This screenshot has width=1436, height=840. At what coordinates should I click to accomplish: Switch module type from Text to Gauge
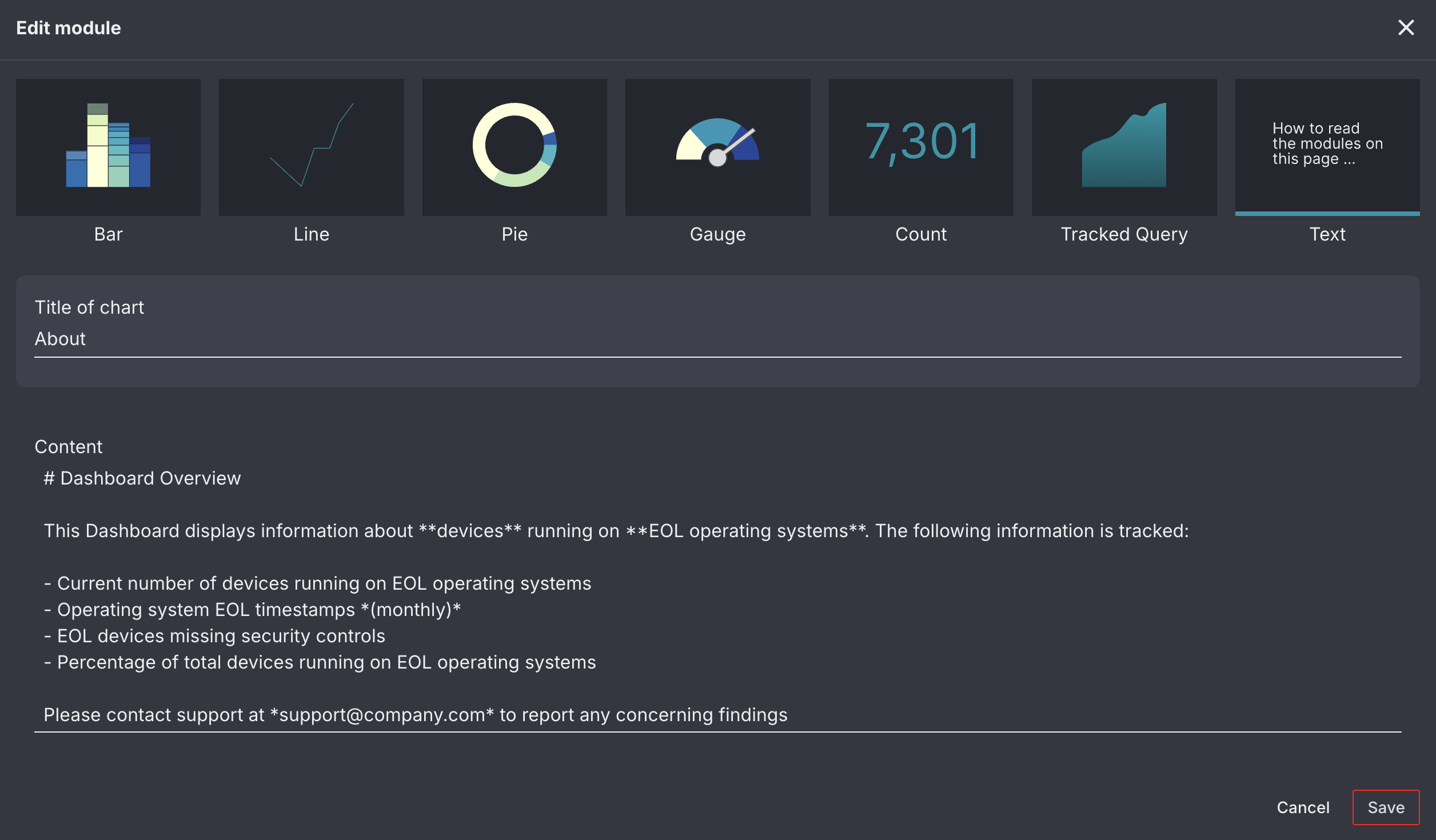tap(717, 147)
